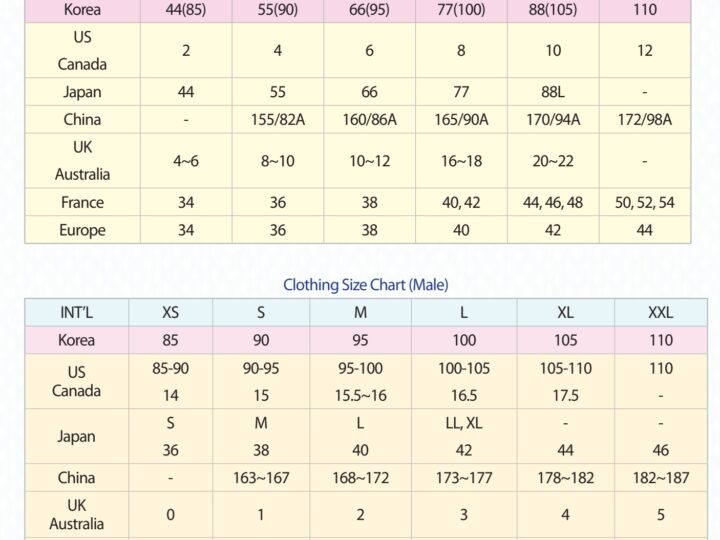This screenshot has height=540, width=720.
Task: Select male US size 15.5~16 cell
Action: coord(360,396)
